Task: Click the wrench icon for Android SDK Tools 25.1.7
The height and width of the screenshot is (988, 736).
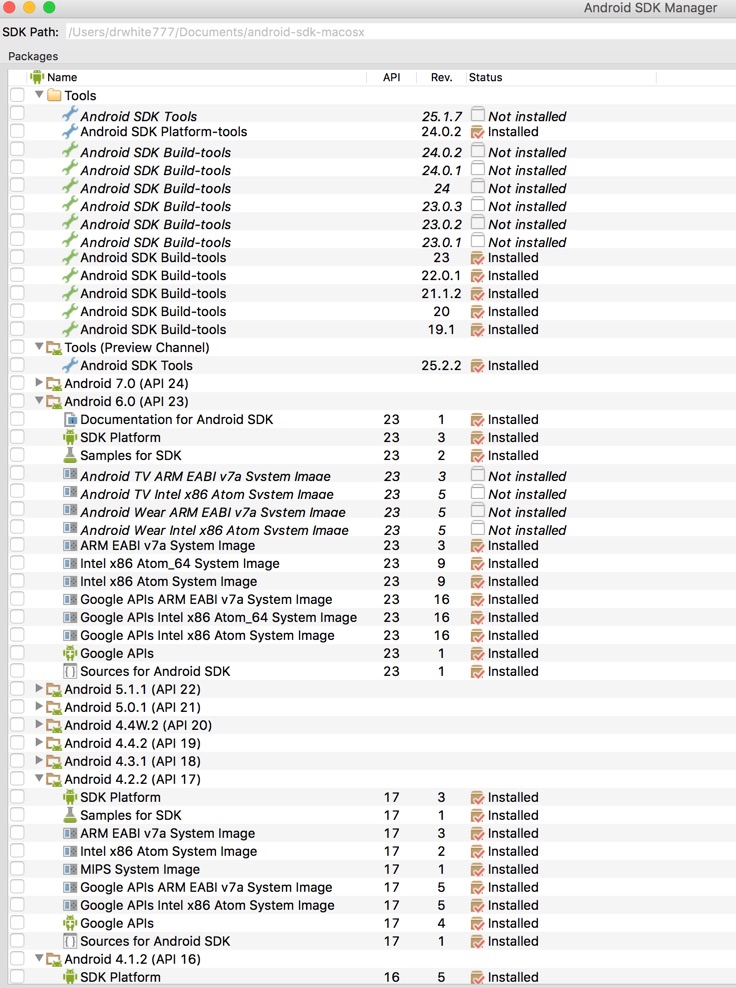Action: [x=69, y=114]
